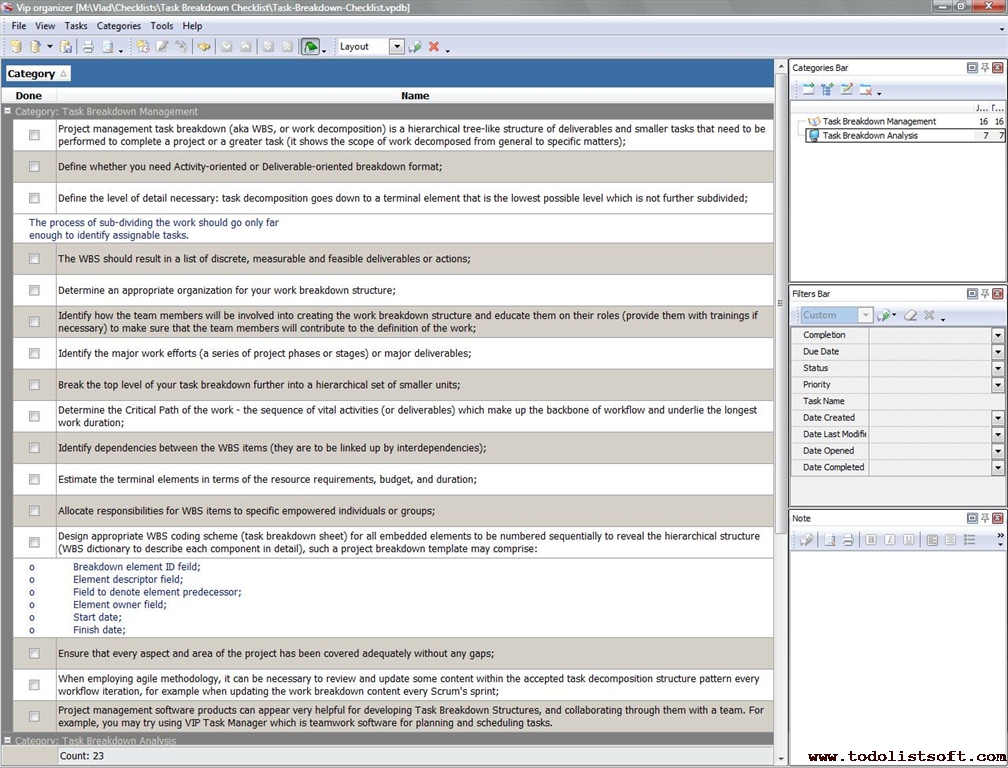
Task: Mark 'Allocate responsibilities for WBS items' as done
Action: (34, 511)
